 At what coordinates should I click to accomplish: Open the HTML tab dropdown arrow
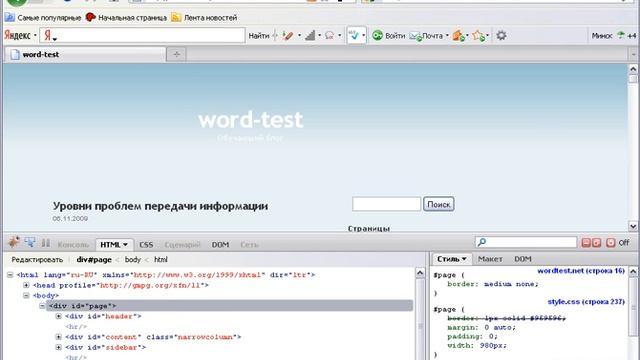pyautogui.click(x=125, y=244)
